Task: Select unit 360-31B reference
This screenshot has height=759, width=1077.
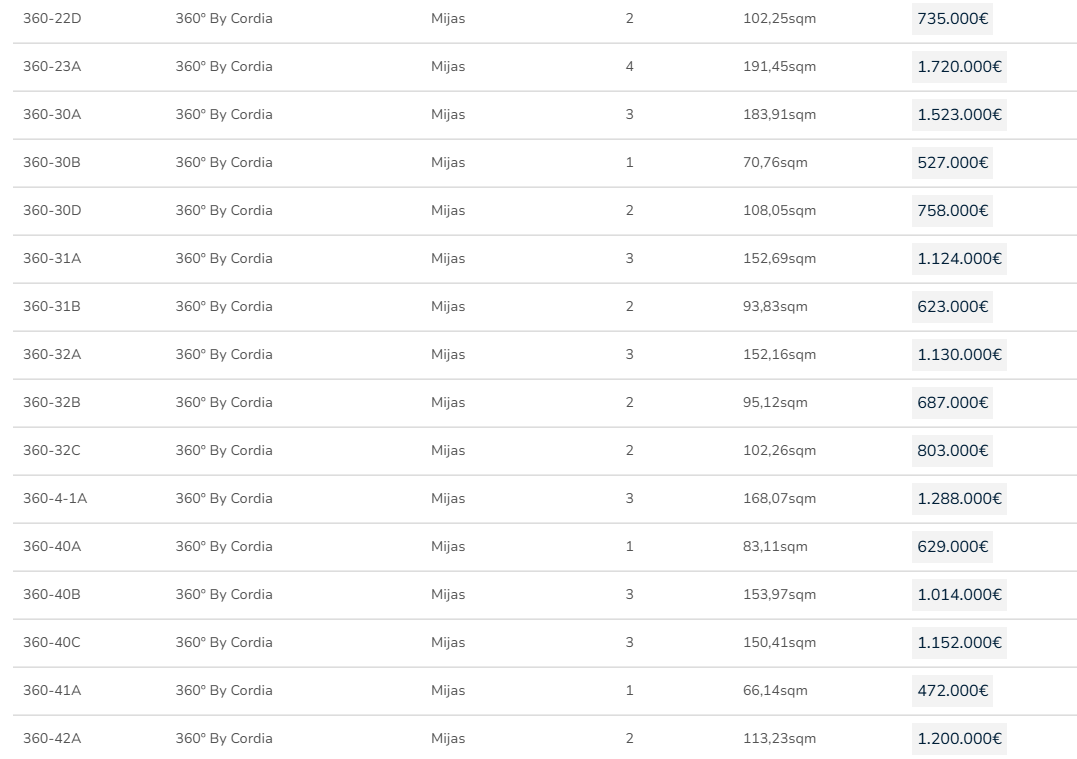Action: coord(52,307)
